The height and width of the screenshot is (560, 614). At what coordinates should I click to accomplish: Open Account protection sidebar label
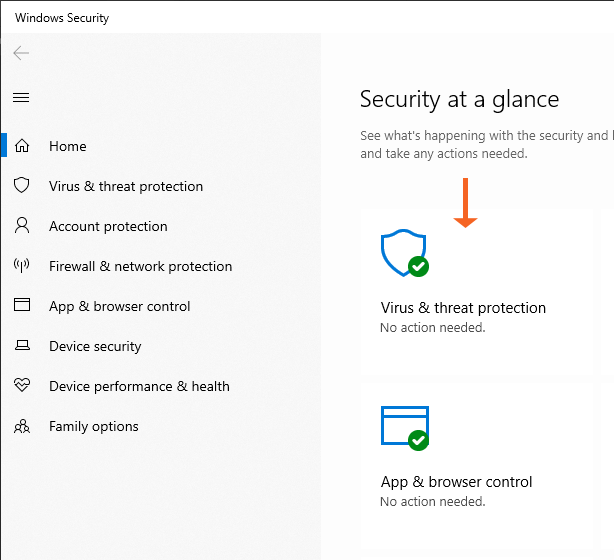pos(108,226)
